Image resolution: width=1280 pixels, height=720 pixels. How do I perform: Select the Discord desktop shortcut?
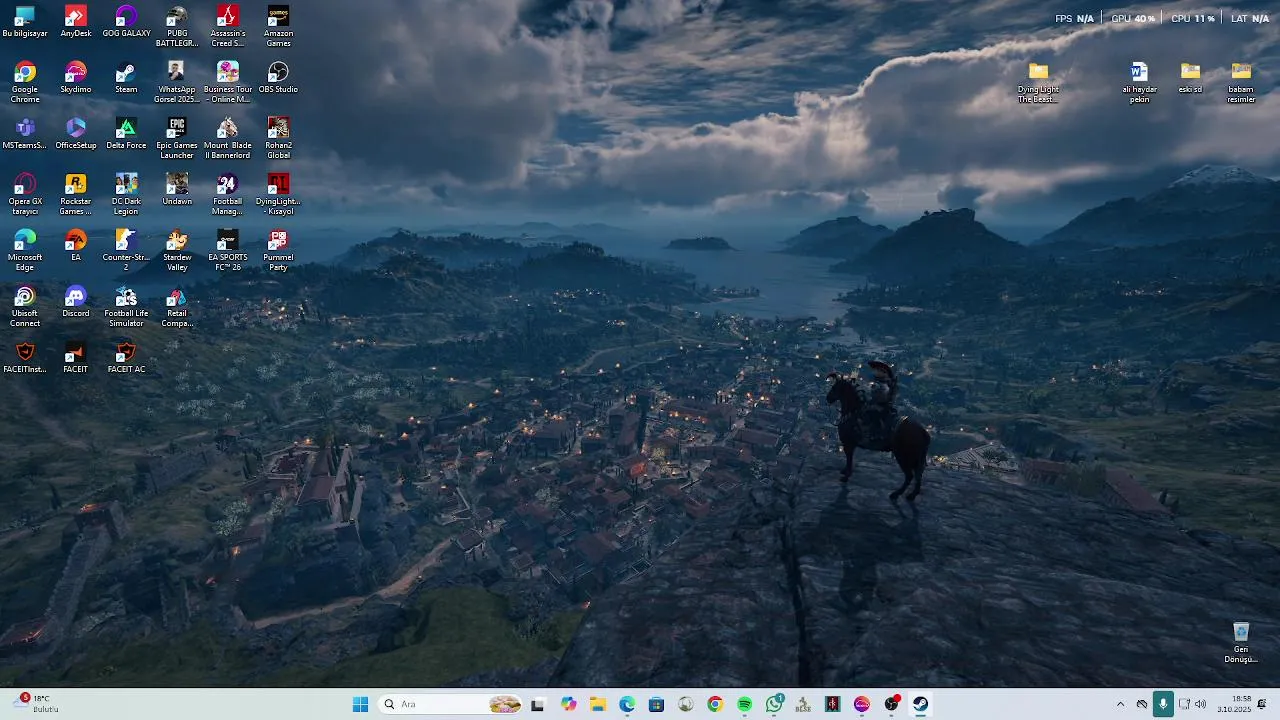click(x=76, y=302)
